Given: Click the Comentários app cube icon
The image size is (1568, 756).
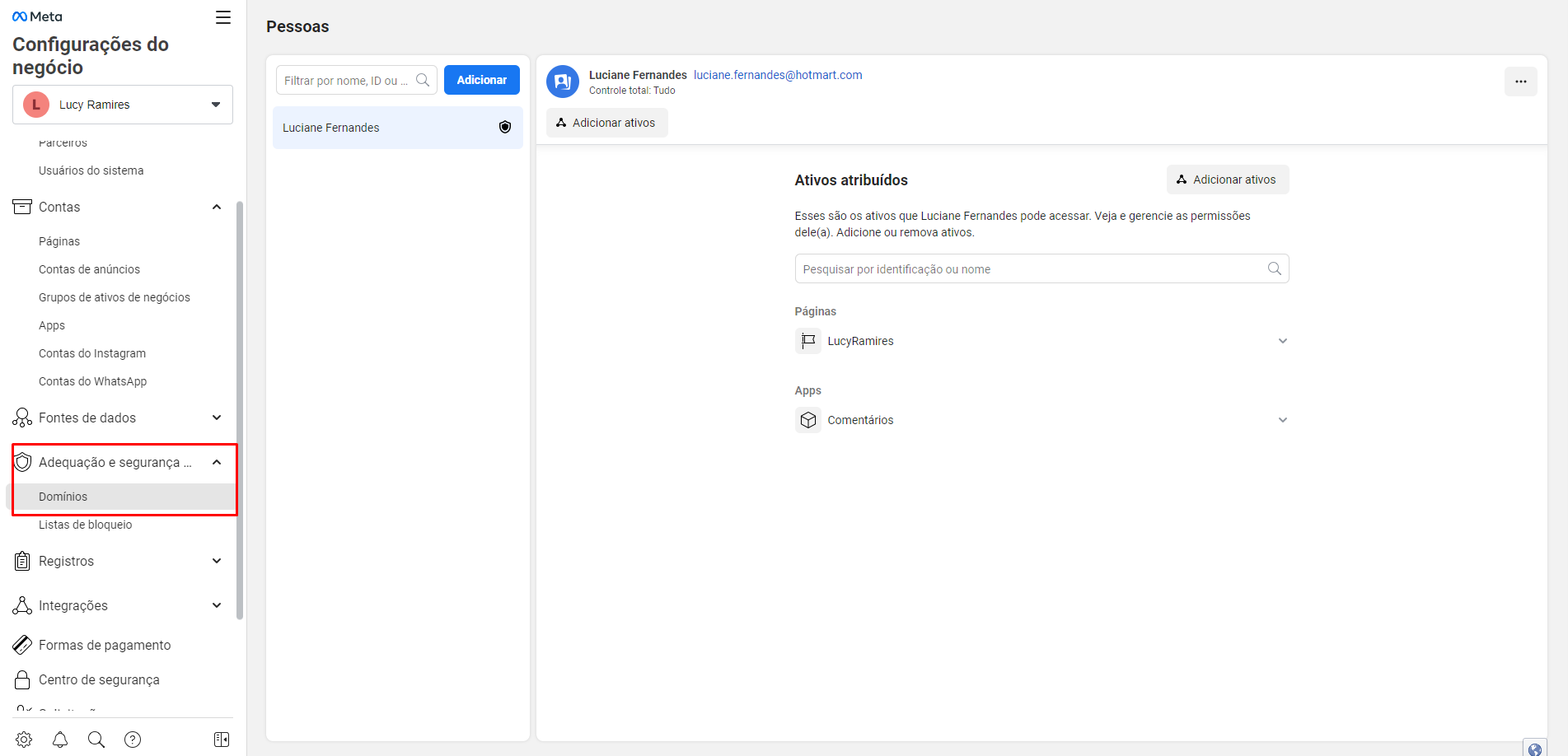Looking at the screenshot, I should 808,420.
